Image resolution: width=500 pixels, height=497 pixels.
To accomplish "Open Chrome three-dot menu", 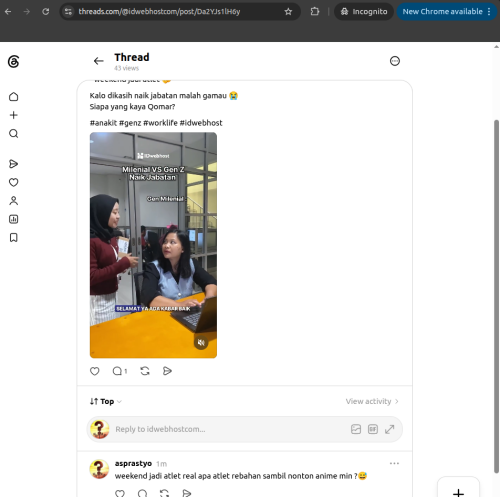I will [x=489, y=12].
